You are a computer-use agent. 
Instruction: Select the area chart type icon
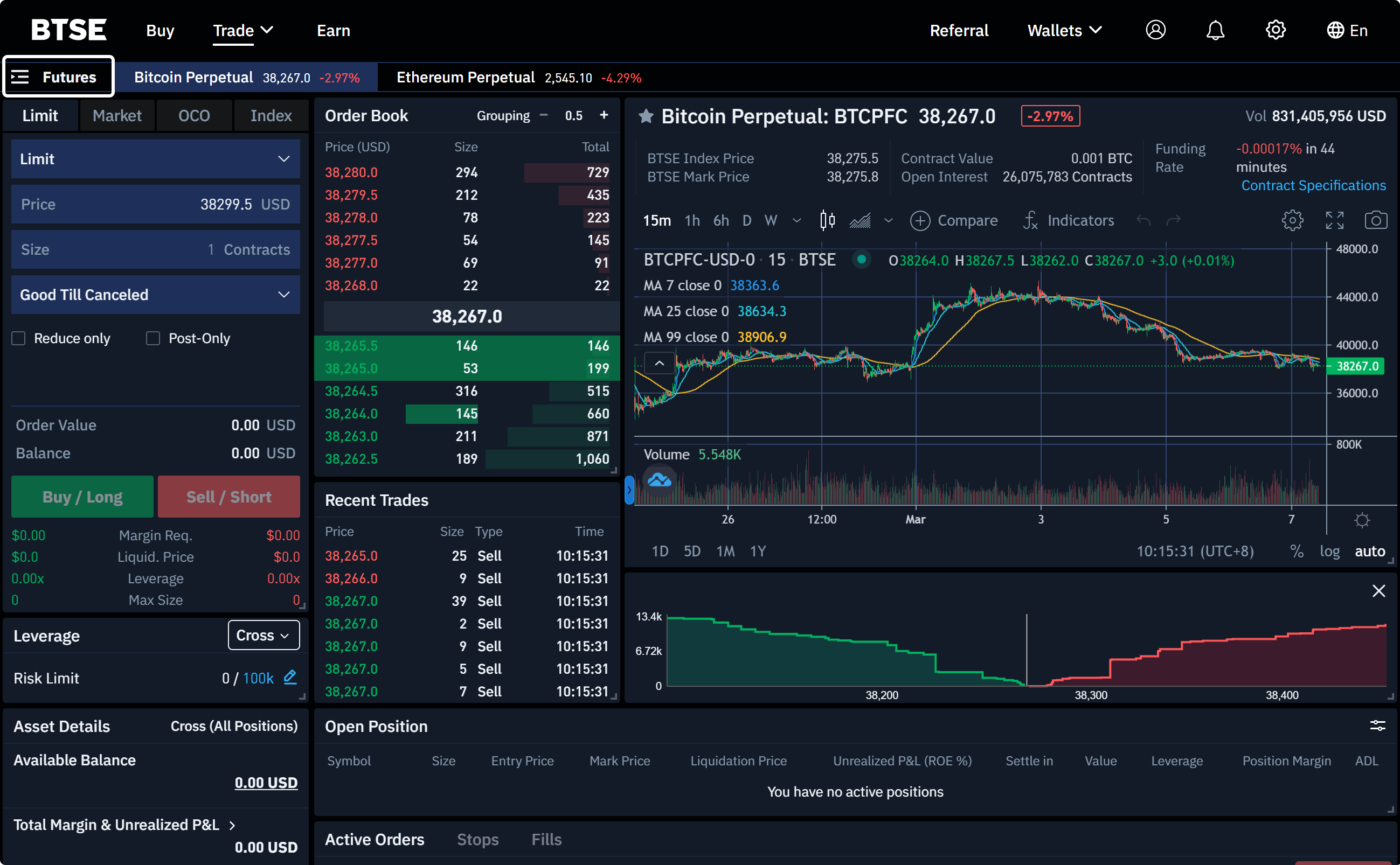(x=860, y=220)
